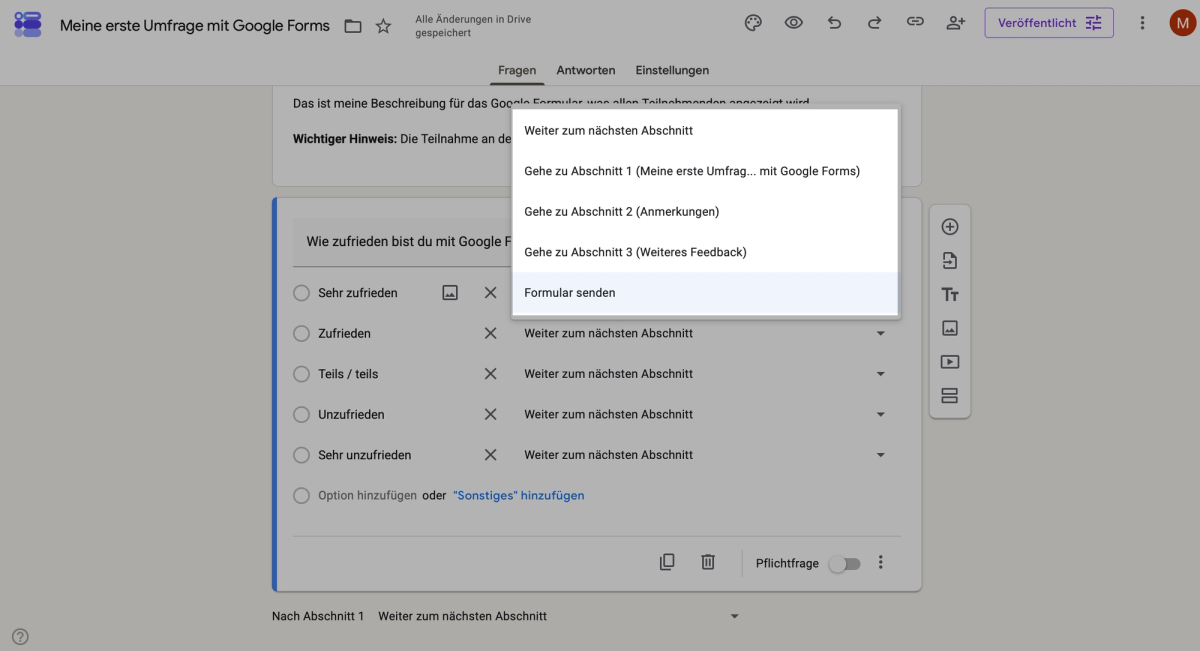Add title and description from side toolbar
The height and width of the screenshot is (651, 1200).
(950, 294)
